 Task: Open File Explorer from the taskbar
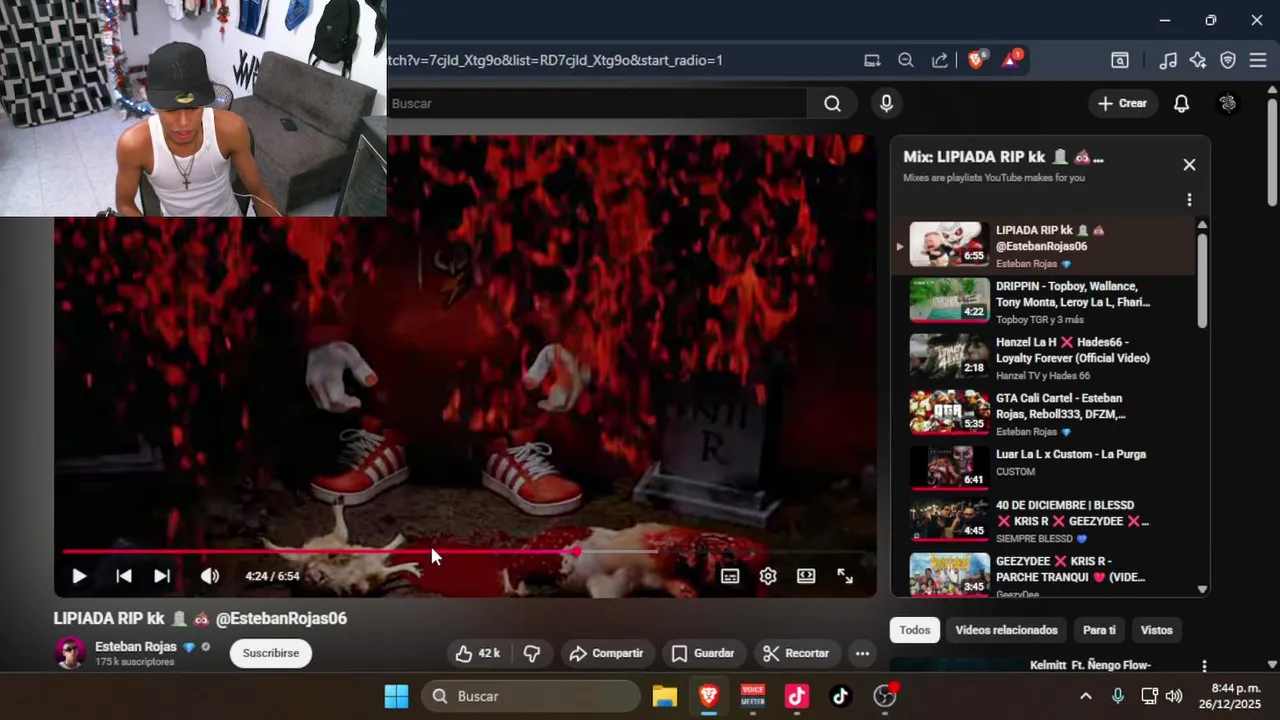(x=664, y=696)
